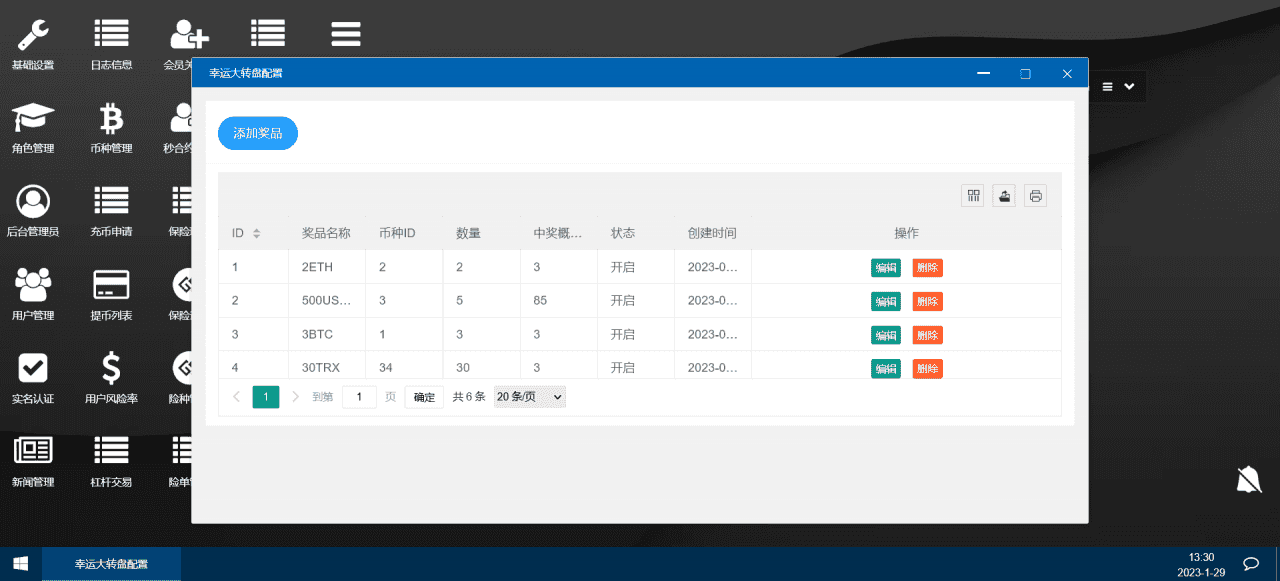This screenshot has width=1280, height=581.
Task: Open the 新闻管理 newspaper icon
Action: (33, 461)
